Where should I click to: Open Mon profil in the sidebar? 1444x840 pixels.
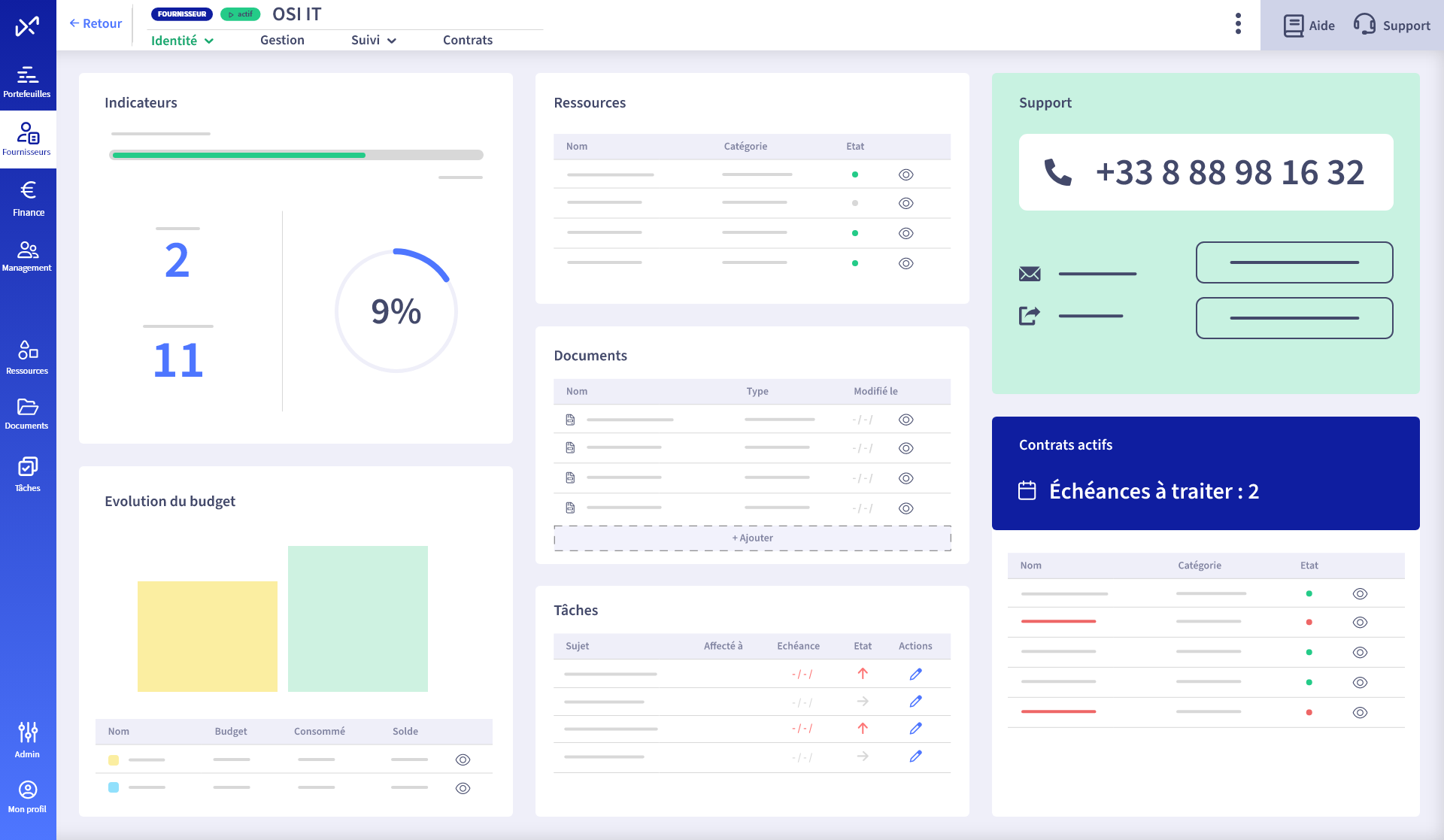click(28, 797)
